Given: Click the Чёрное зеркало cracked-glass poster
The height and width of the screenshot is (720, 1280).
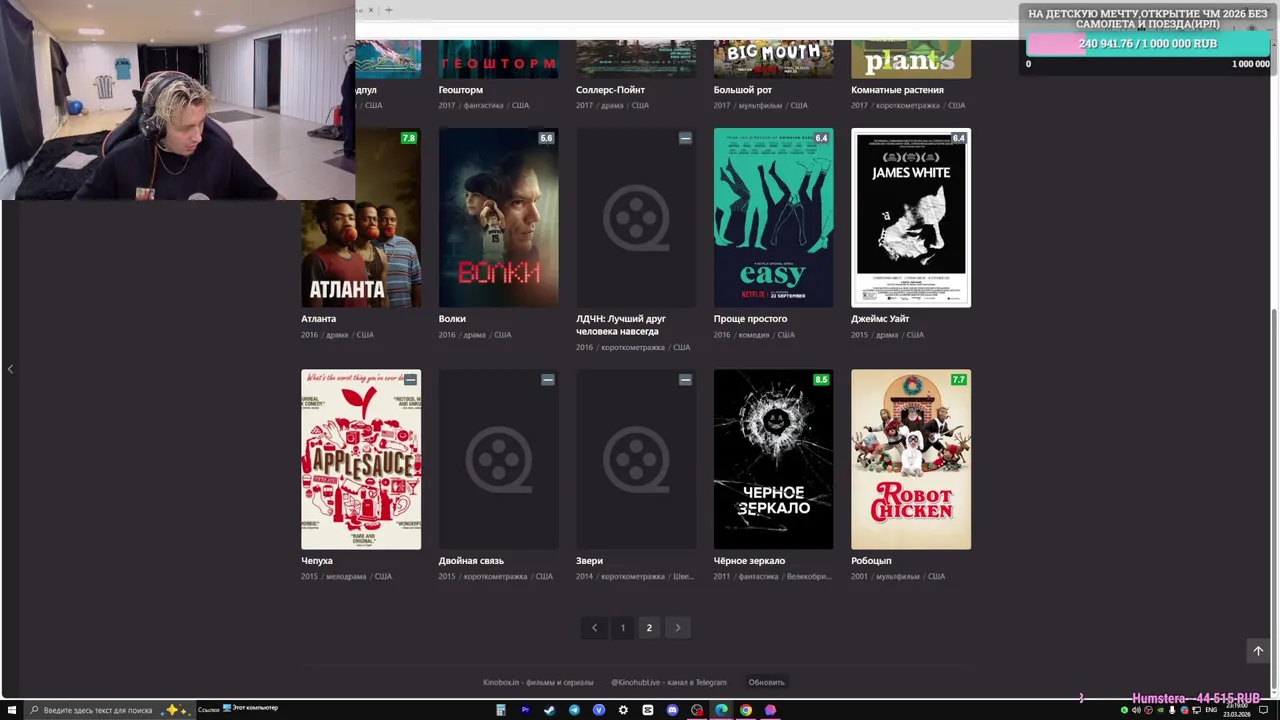Looking at the screenshot, I should tap(773, 460).
